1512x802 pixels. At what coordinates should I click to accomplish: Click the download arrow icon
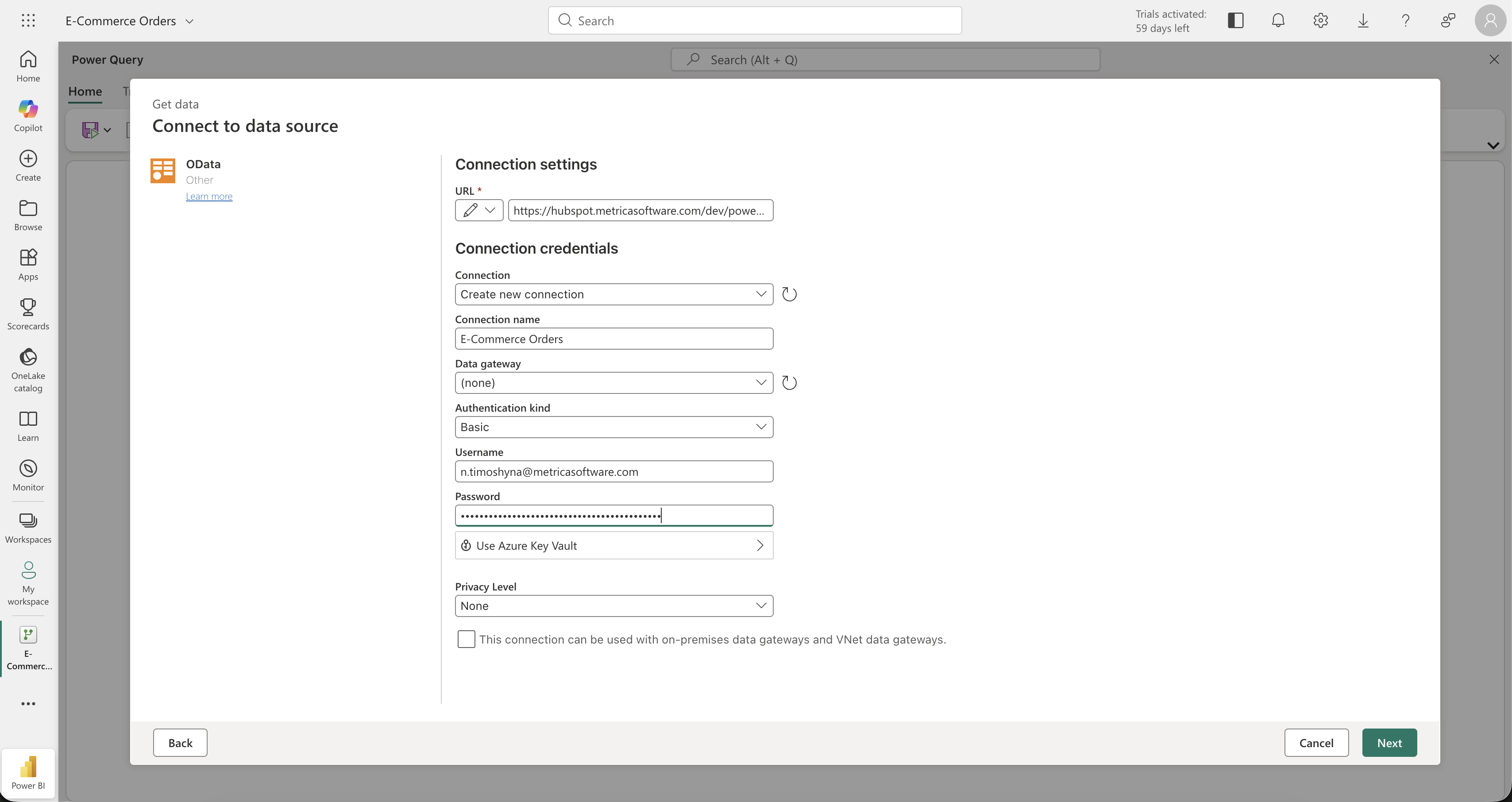[1363, 20]
